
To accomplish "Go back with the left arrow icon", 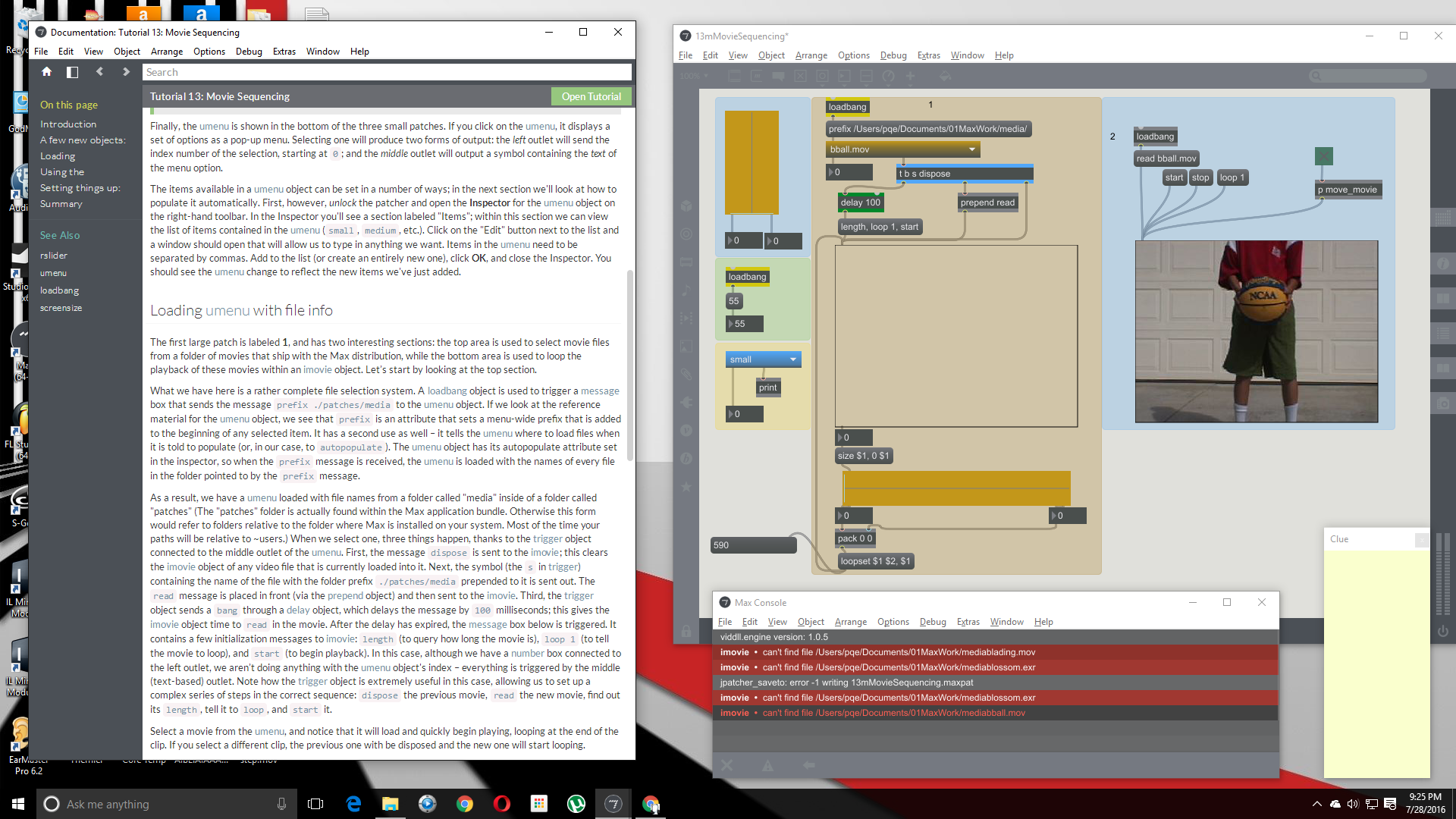I will point(99,72).
